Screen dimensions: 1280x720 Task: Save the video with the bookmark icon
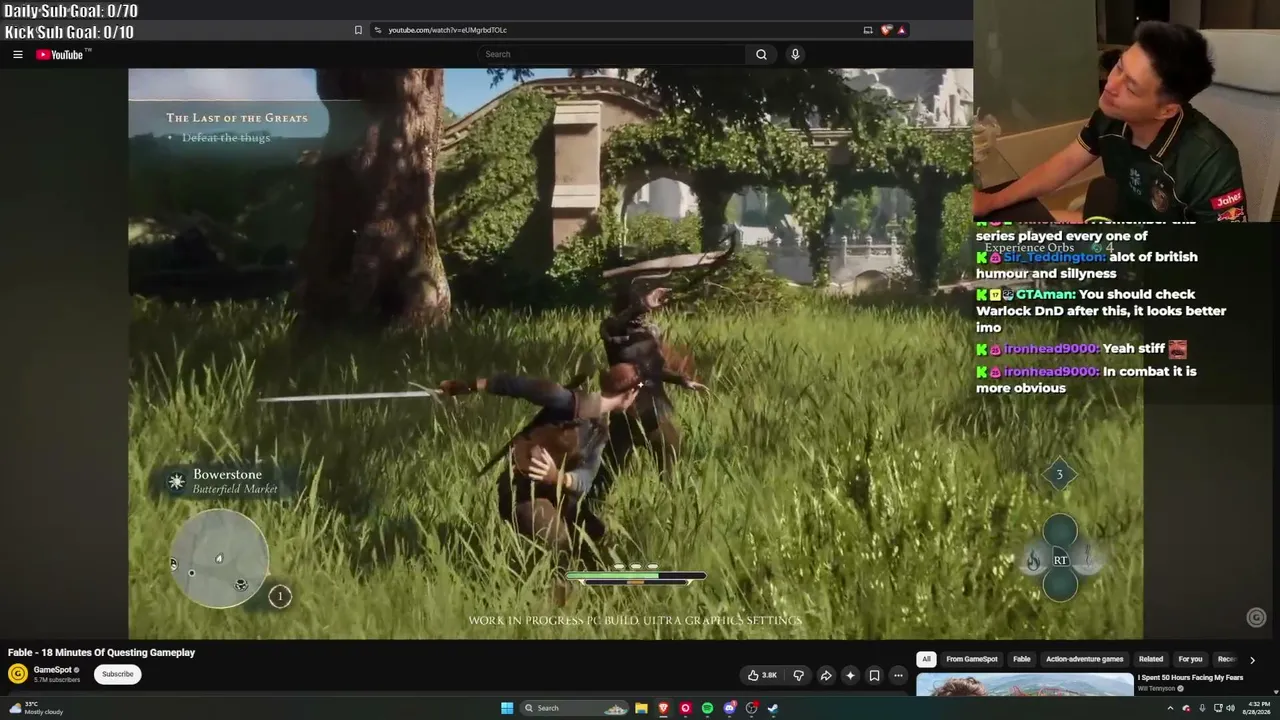point(874,675)
